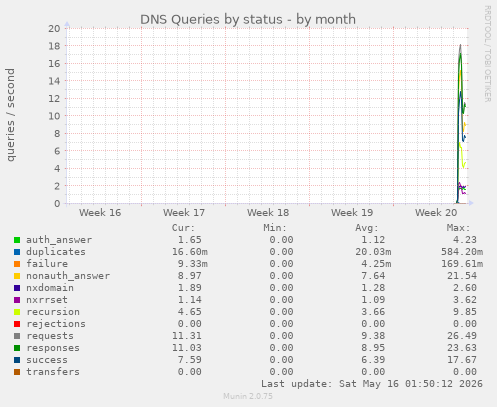Screen dimensions: 497x407
Task: Click duplicates max value 584.20m
Action: coord(462,252)
